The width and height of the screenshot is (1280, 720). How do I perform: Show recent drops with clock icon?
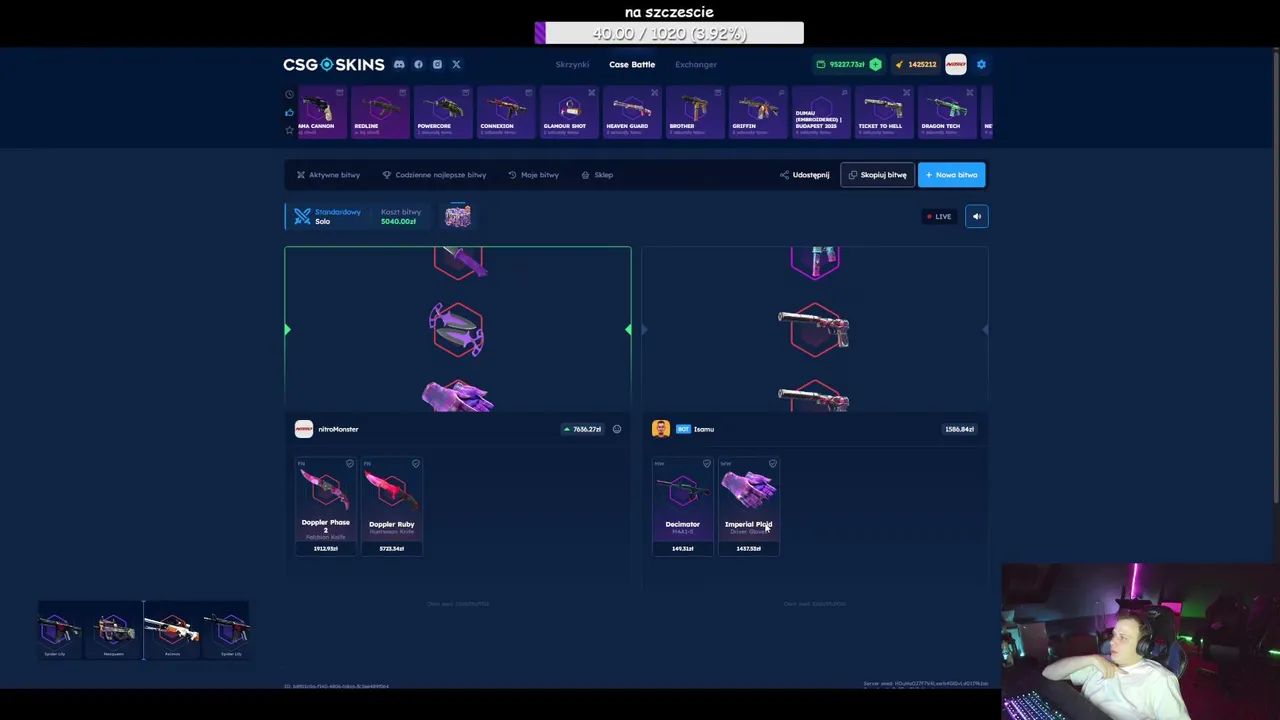[x=289, y=94]
